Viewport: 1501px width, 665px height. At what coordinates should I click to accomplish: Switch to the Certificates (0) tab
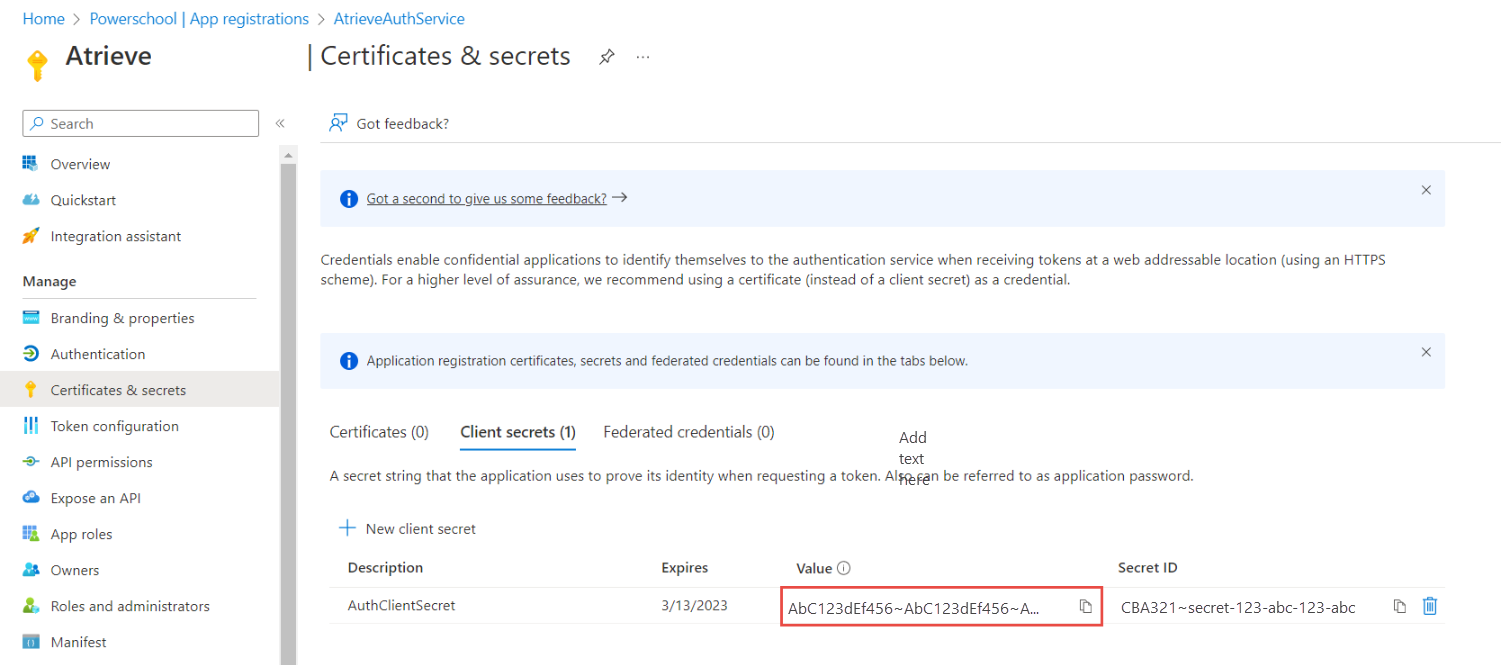(x=379, y=432)
